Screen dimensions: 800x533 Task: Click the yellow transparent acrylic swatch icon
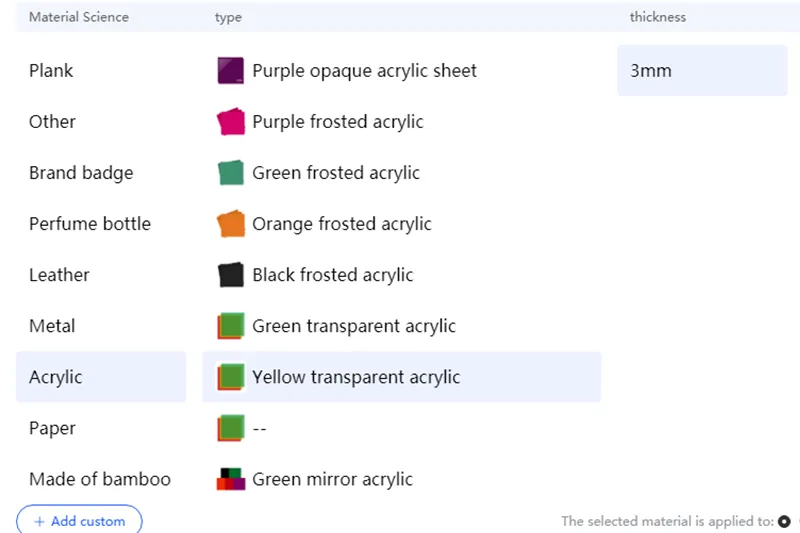[231, 377]
